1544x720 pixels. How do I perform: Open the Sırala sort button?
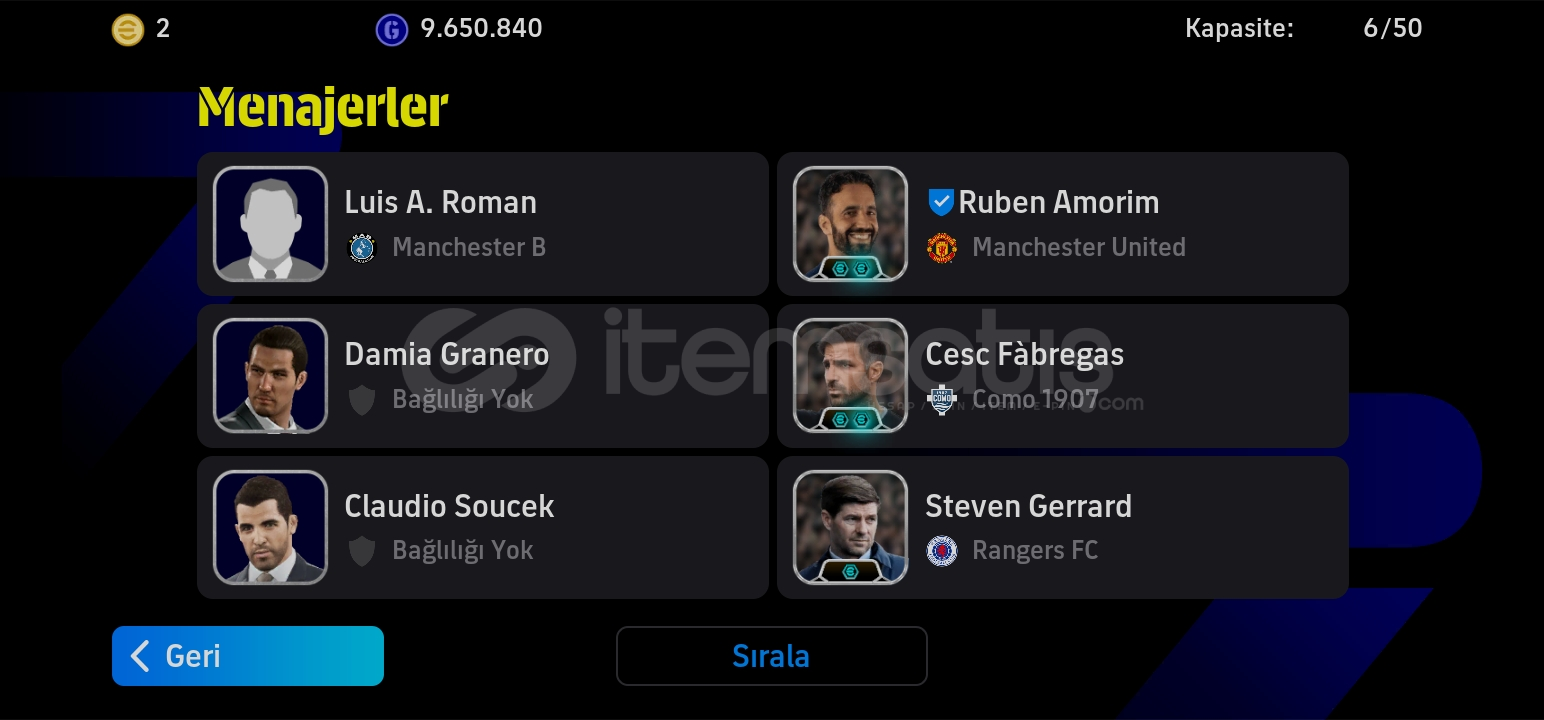coord(771,656)
